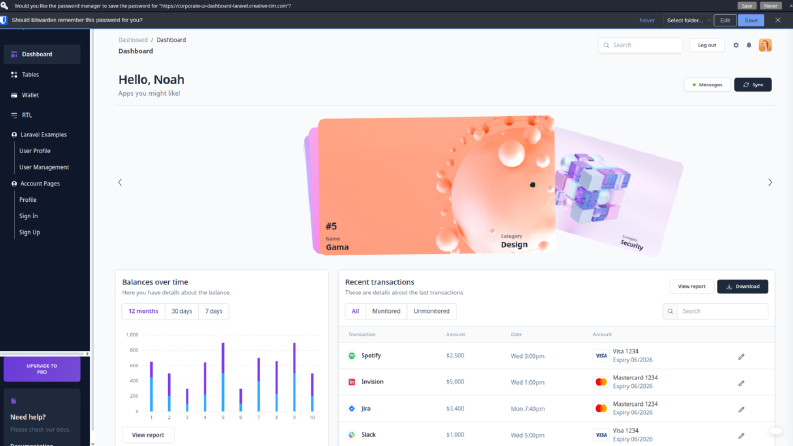The image size is (793, 446).
Task: Click View report under balances chart
Action: click(148, 435)
